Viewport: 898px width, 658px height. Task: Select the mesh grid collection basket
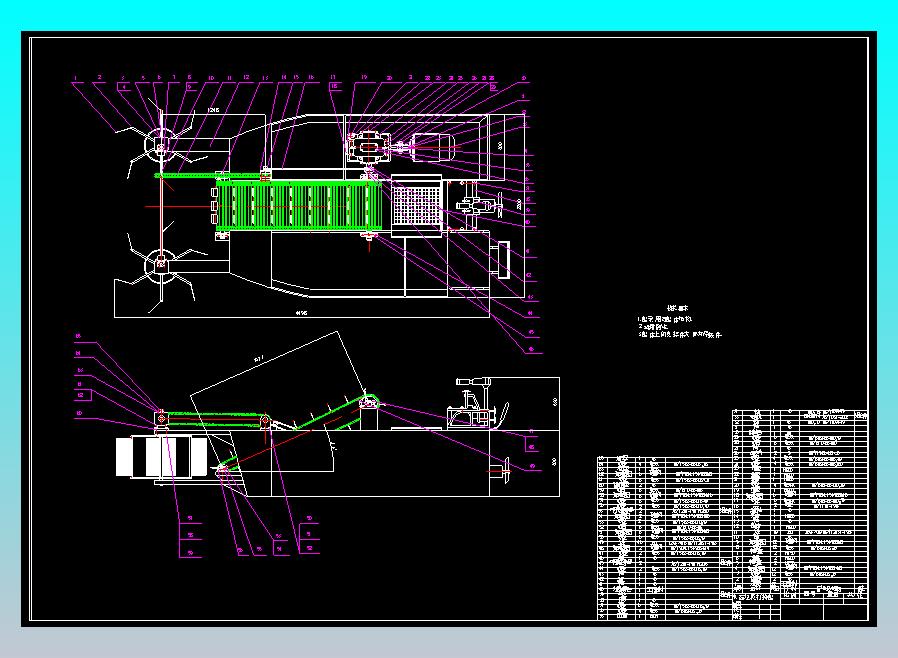pyautogui.click(x=417, y=205)
